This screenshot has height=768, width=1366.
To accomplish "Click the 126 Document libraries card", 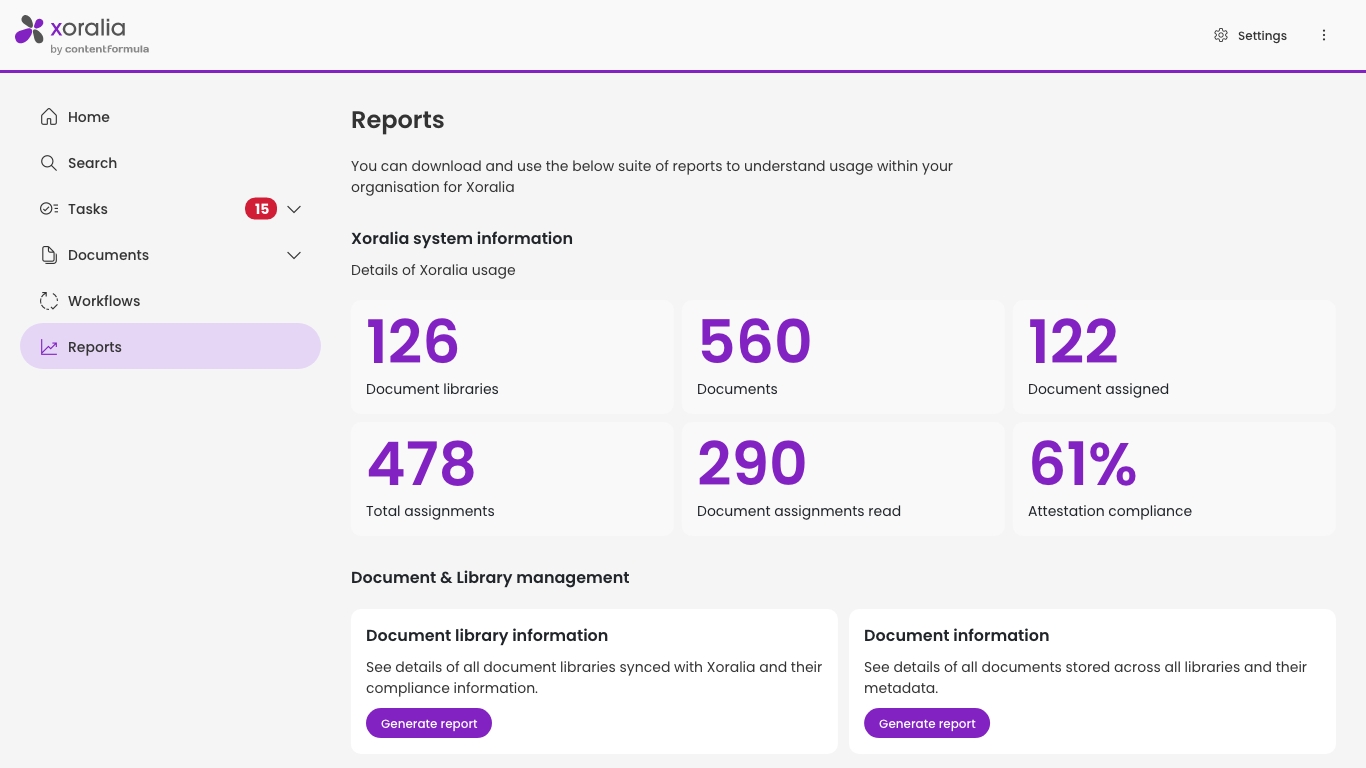I will tap(512, 357).
